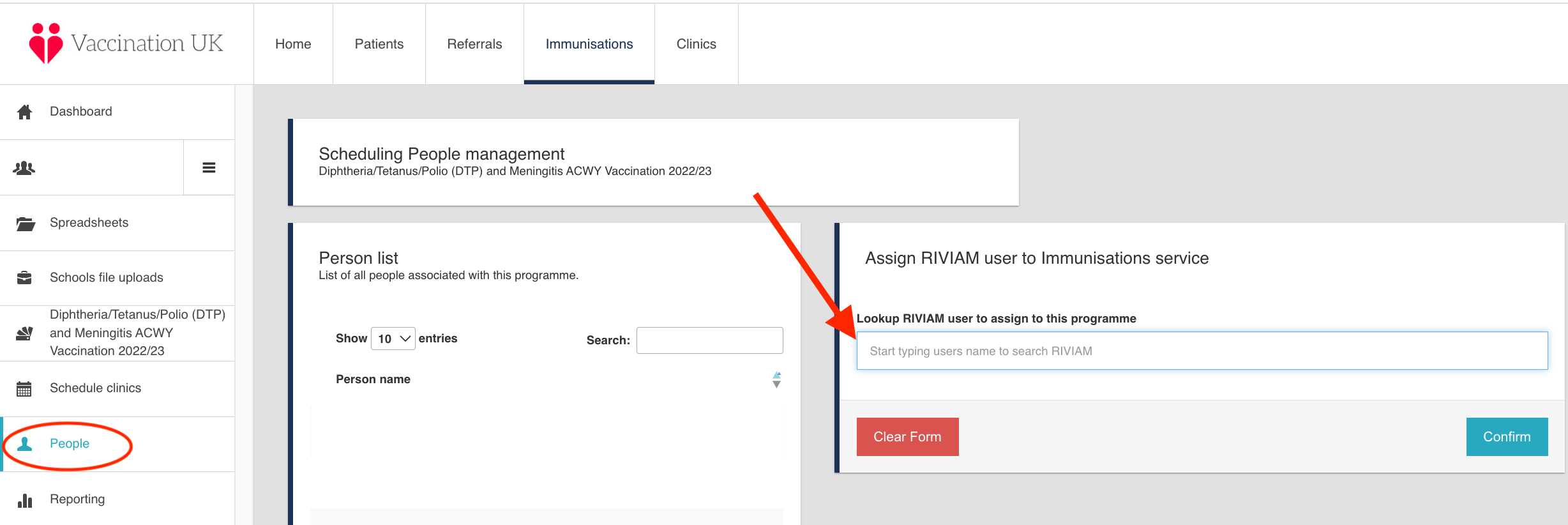This screenshot has width=1568, height=525.
Task: Select the Clinics tab
Action: pyautogui.click(x=696, y=44)
